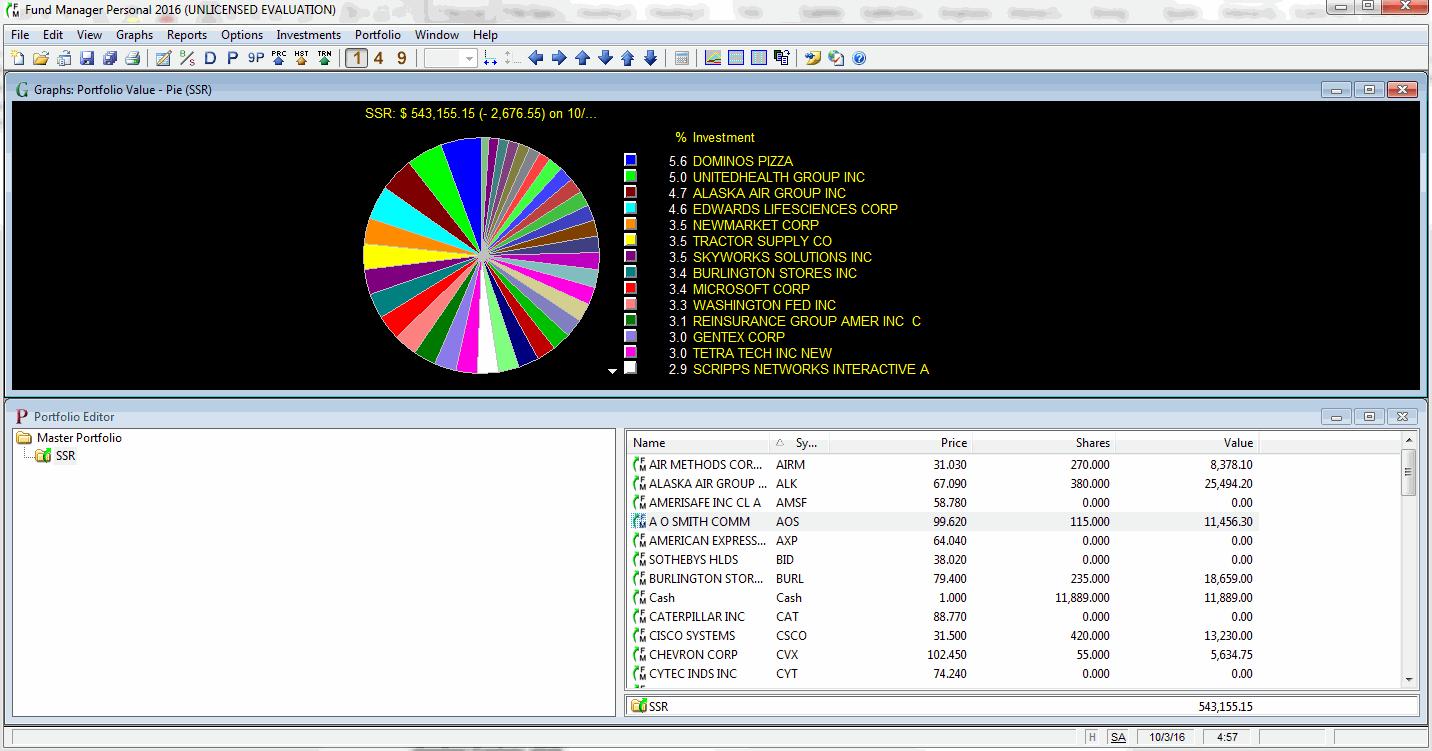Click the blue question mark help icon
The width and height of the screenshot is (1432, 751).
(859, 58)
